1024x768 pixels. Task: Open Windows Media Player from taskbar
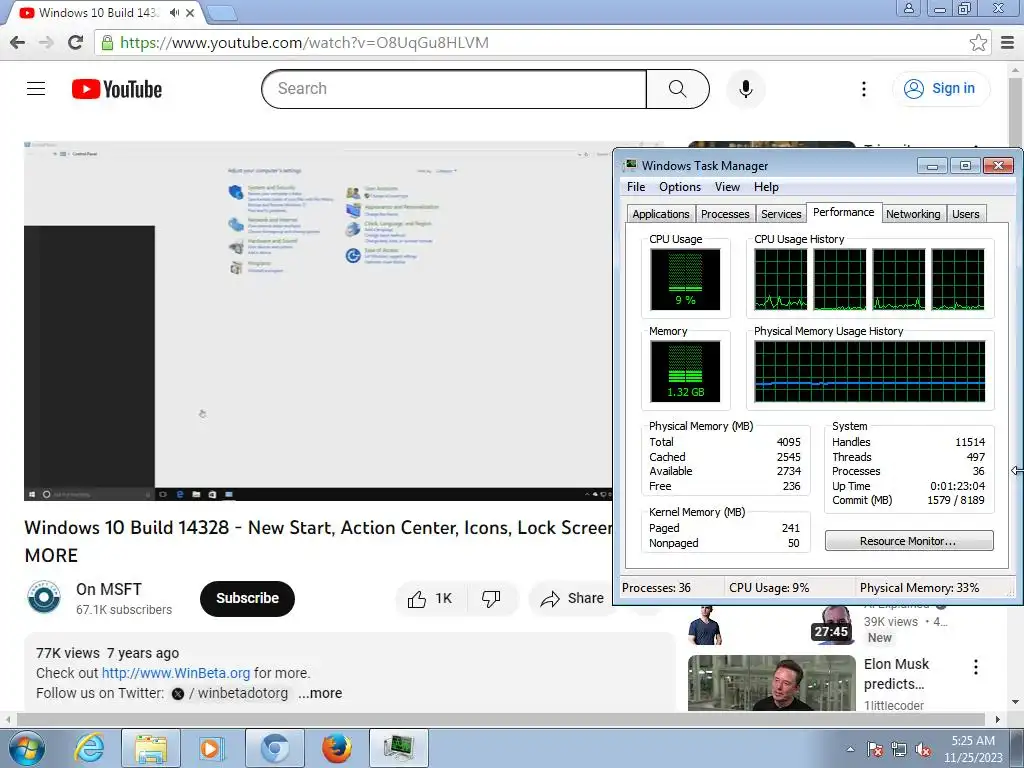tap(211, 748)
